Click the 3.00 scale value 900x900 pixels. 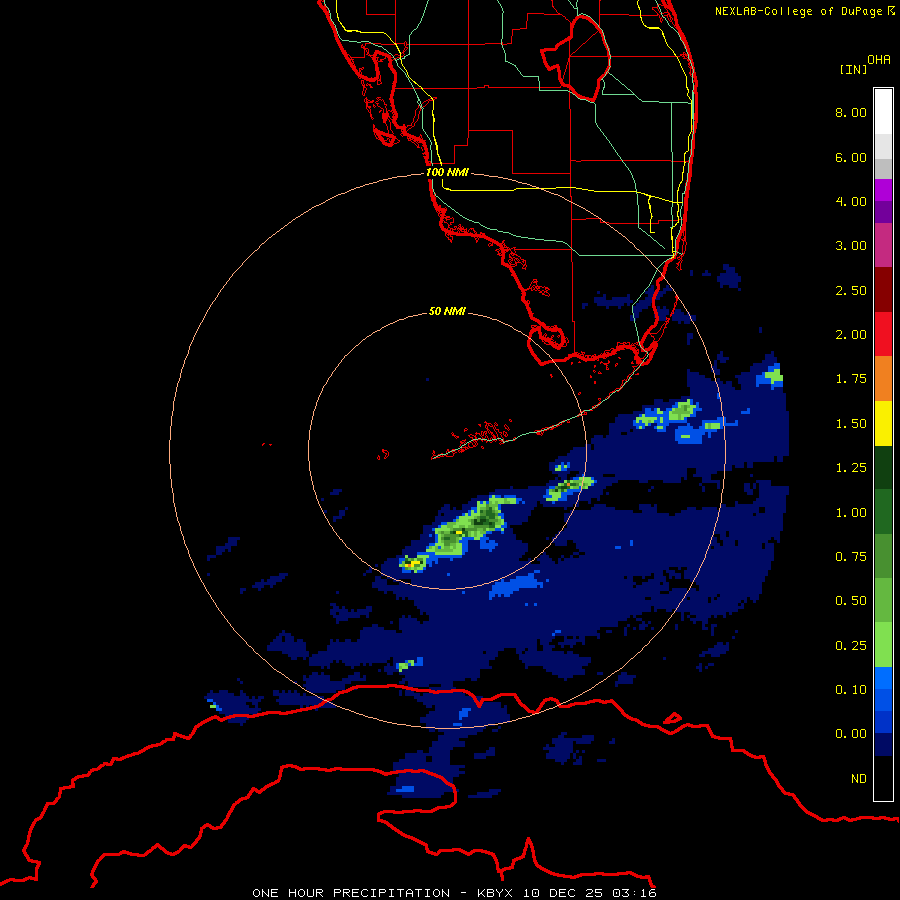click(851, 246)
